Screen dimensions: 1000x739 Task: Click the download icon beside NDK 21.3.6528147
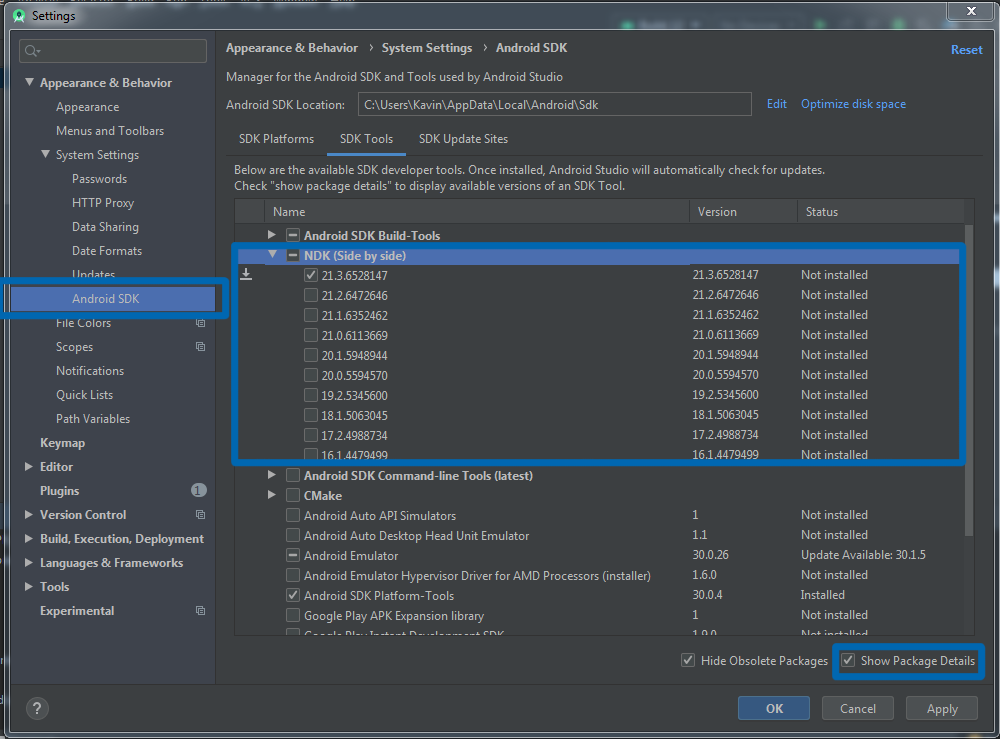(246, 275)
